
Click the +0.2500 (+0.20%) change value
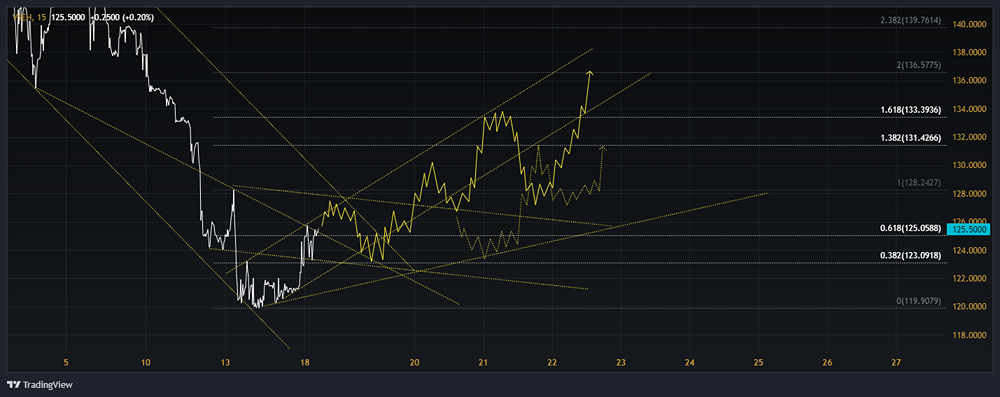pos(122,18)
